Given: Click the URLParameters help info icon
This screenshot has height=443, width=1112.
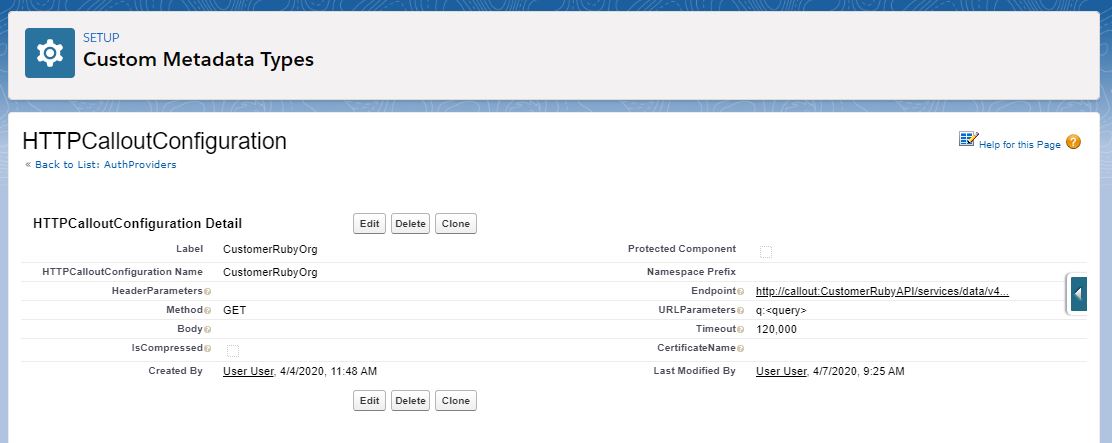Looking at the screenshot, I should [740, 310].
